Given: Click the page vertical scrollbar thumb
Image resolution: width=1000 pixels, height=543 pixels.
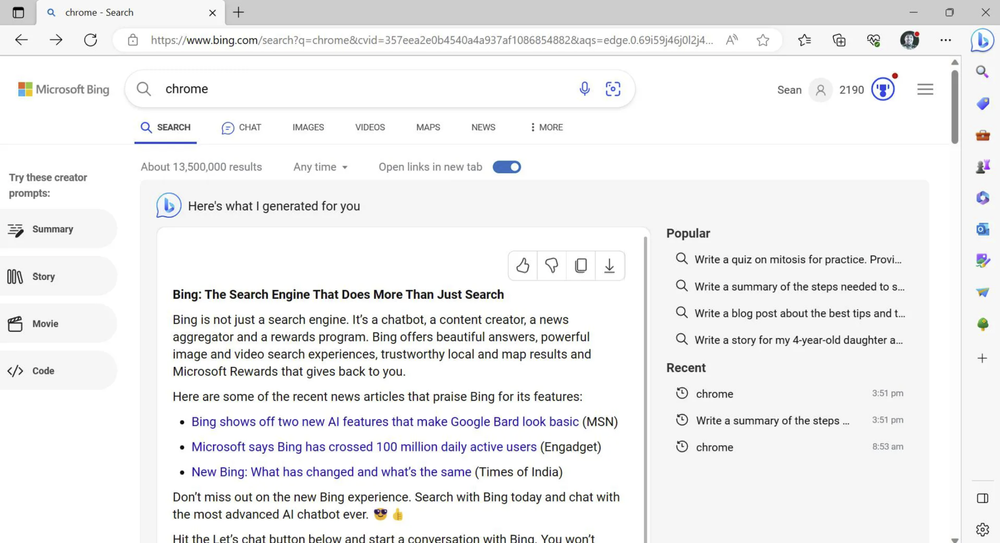Looking at the screenshot, I should click(955, 106).
